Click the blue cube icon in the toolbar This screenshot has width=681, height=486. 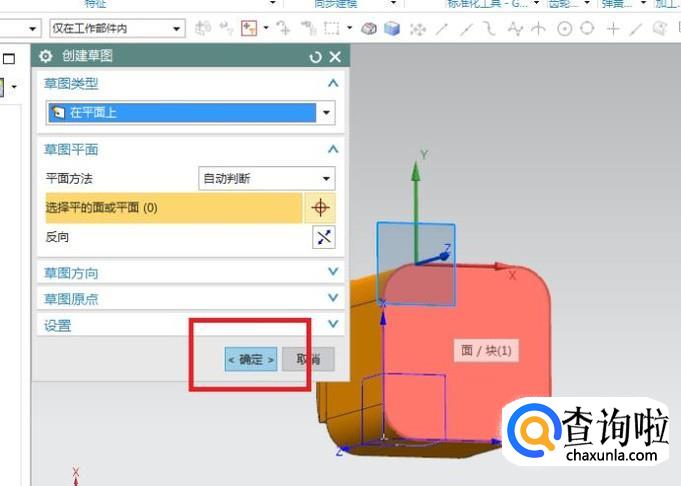click(392, 28)
